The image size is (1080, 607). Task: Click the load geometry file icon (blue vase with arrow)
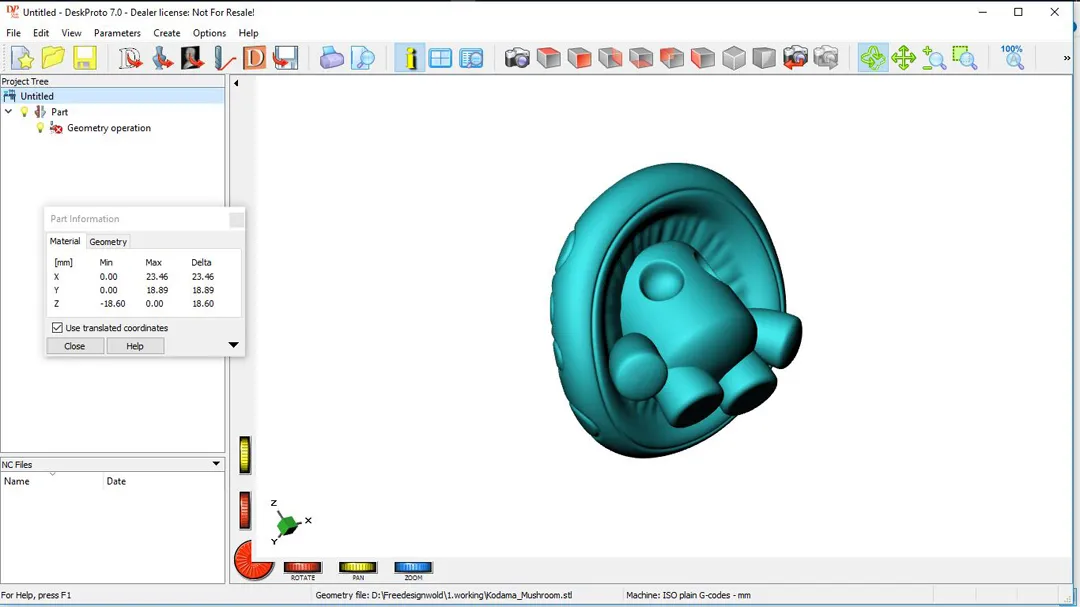[x=161, y=58]
